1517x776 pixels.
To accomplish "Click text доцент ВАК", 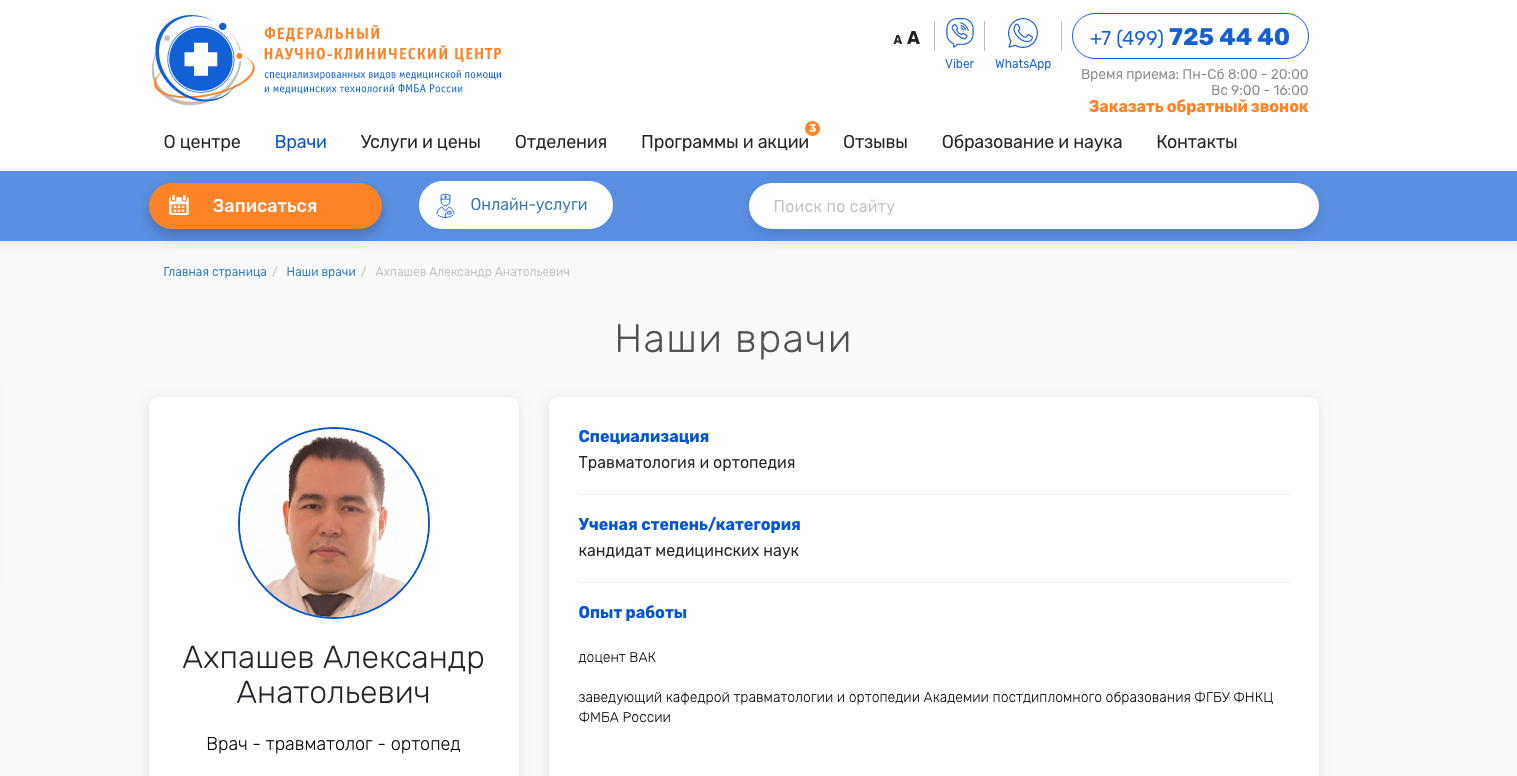I will tap(617, 657).
